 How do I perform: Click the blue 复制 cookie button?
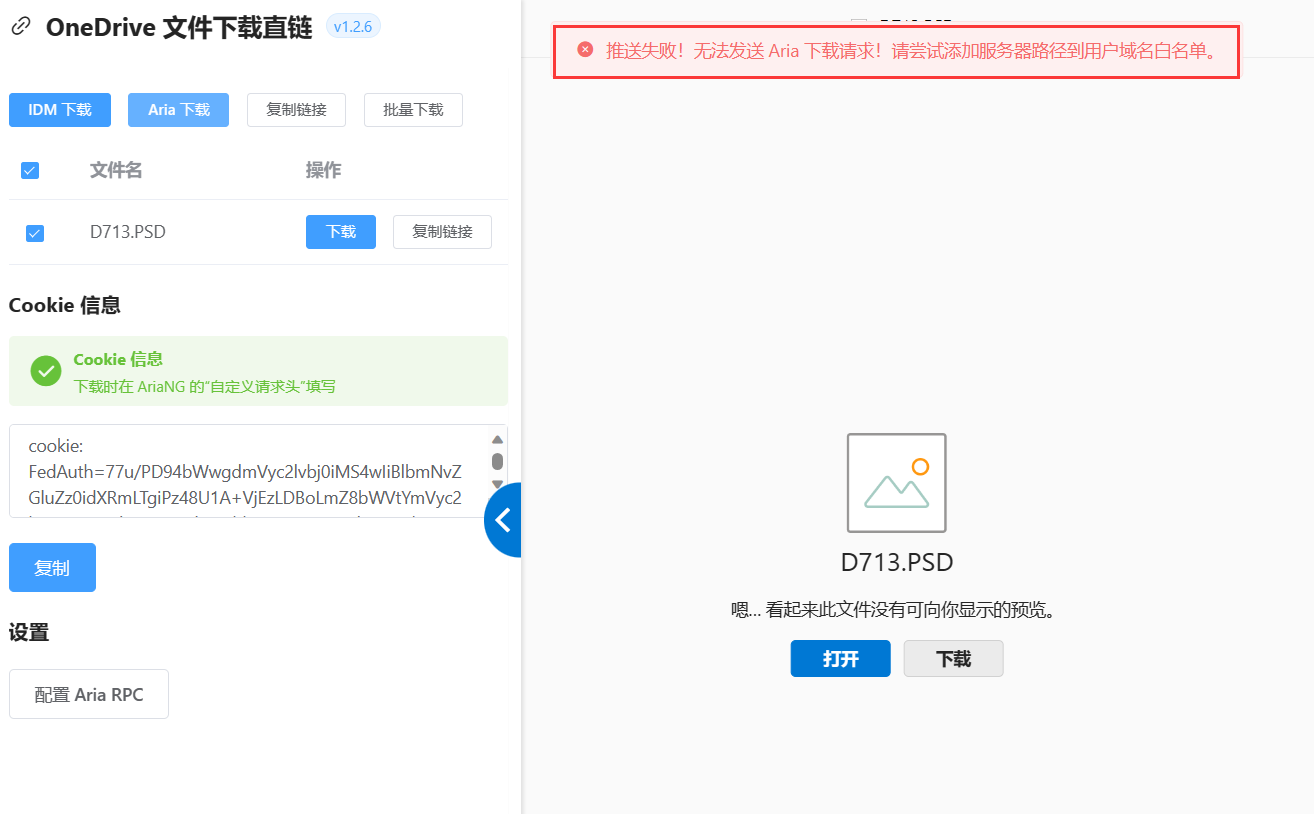(52, 568)
